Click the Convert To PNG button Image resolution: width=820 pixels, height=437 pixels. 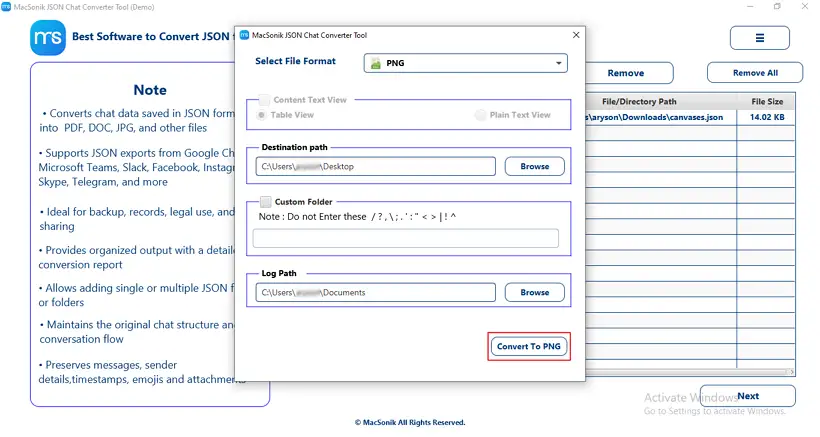tap(529, 347)
